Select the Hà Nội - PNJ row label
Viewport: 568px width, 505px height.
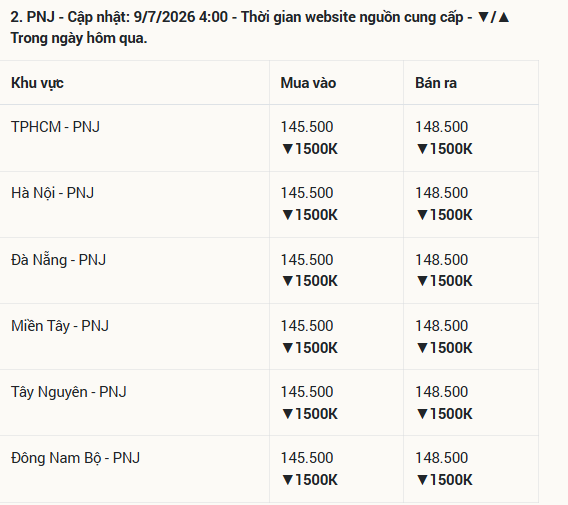click(x=53, y=193)
